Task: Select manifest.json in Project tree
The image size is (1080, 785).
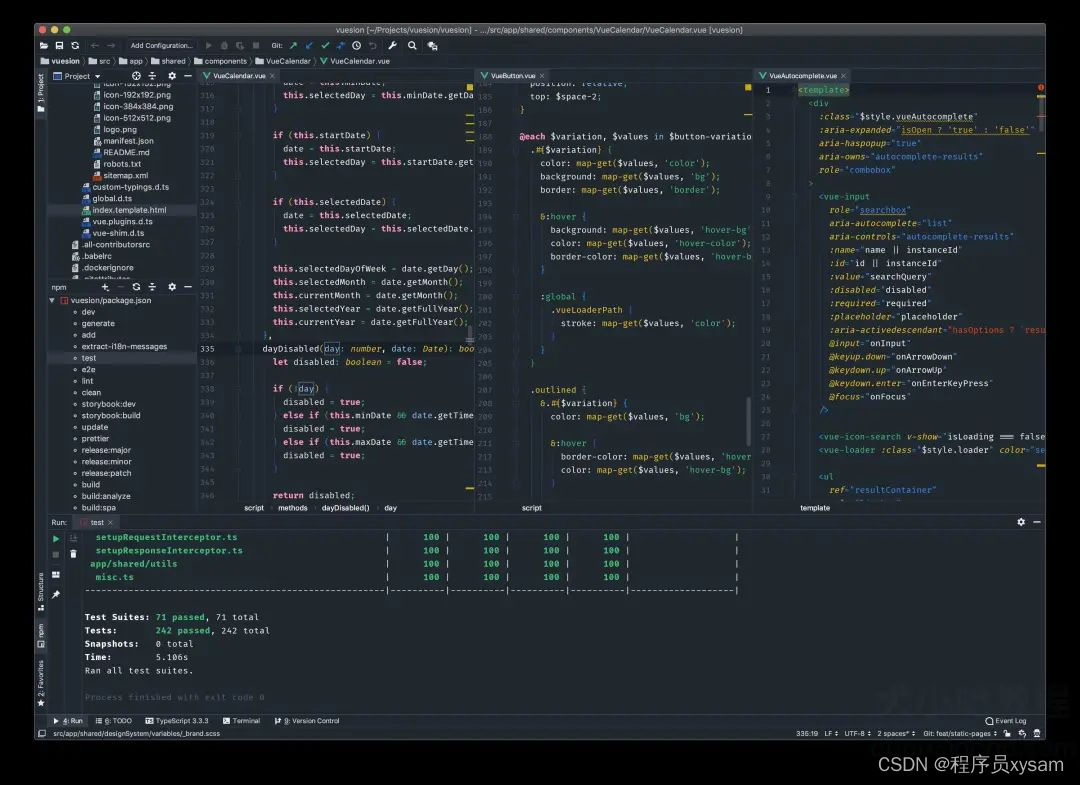Action: click(x=123, y=141)
